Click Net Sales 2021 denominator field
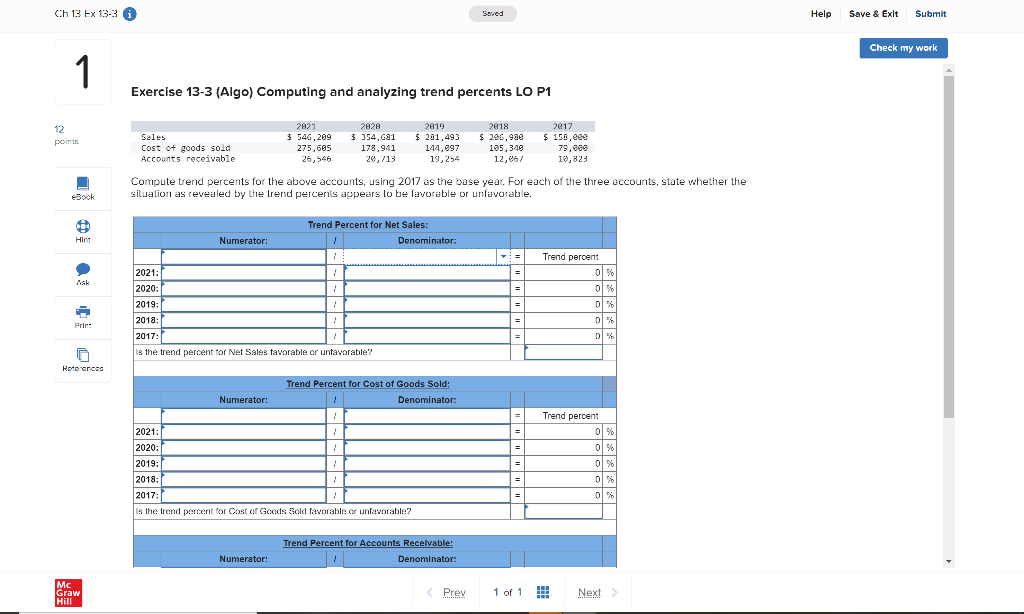The image size is (1024, 614). 427,272
